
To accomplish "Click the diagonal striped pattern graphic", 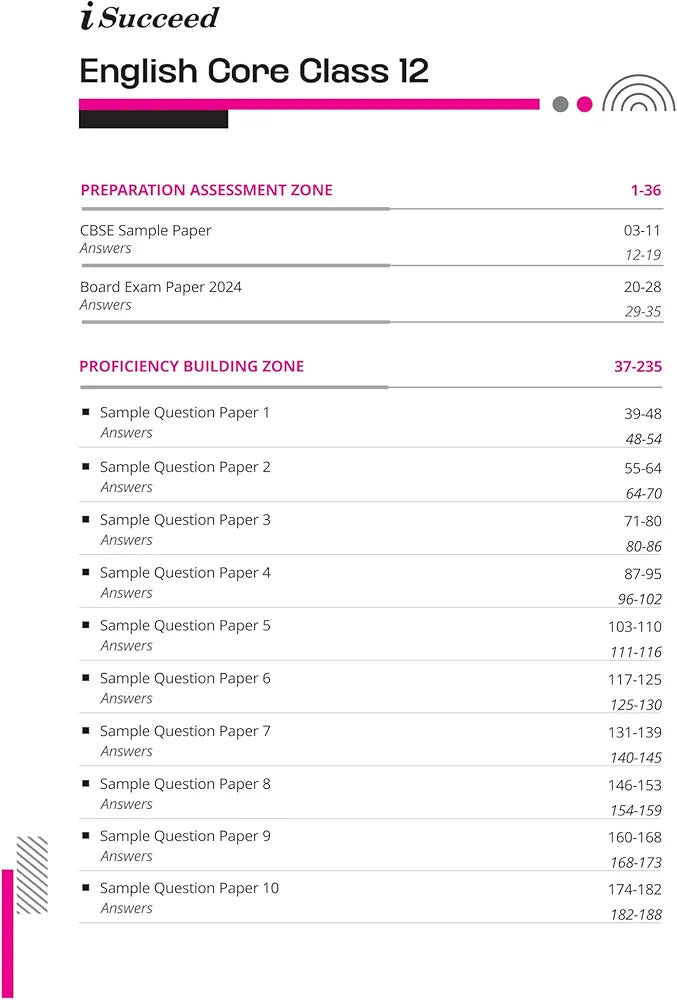I will coord(32,874).
